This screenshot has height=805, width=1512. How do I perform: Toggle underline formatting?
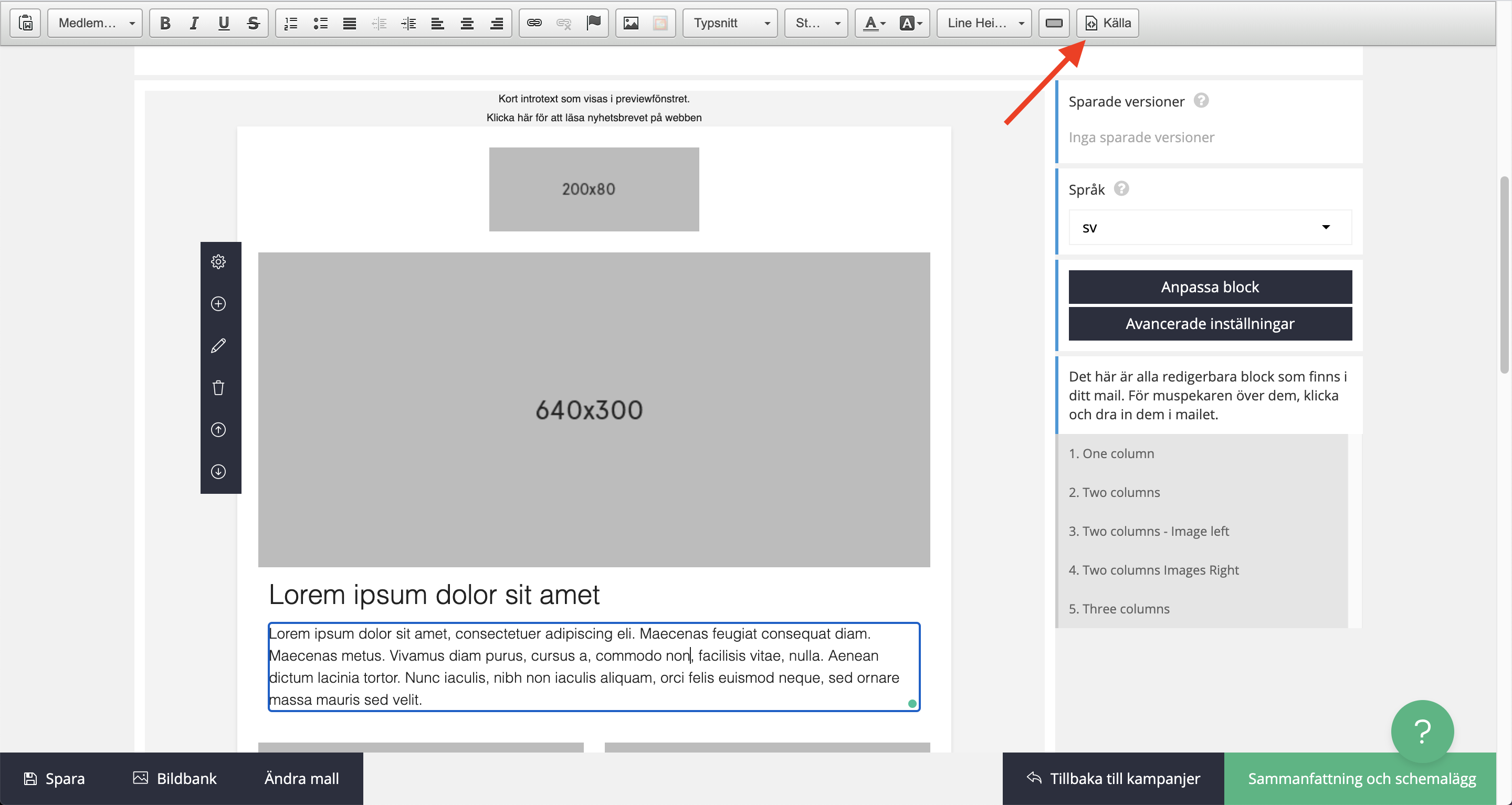point(224,23)
